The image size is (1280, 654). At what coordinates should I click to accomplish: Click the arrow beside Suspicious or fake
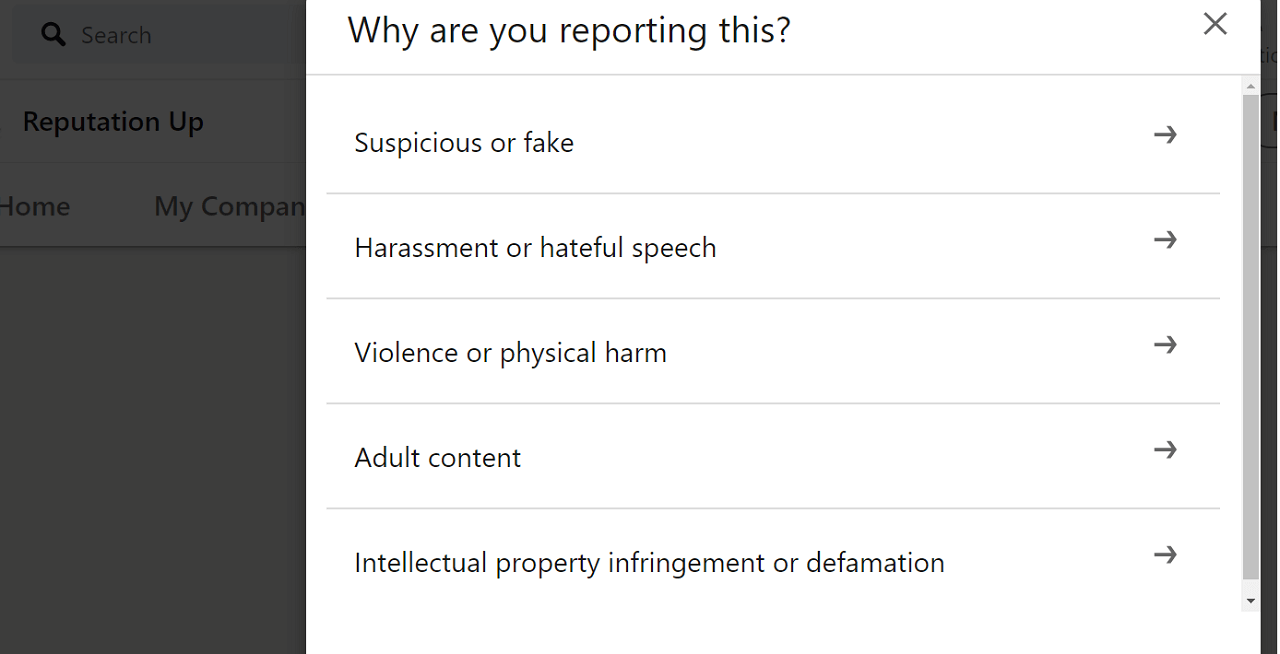(1165, 135)
